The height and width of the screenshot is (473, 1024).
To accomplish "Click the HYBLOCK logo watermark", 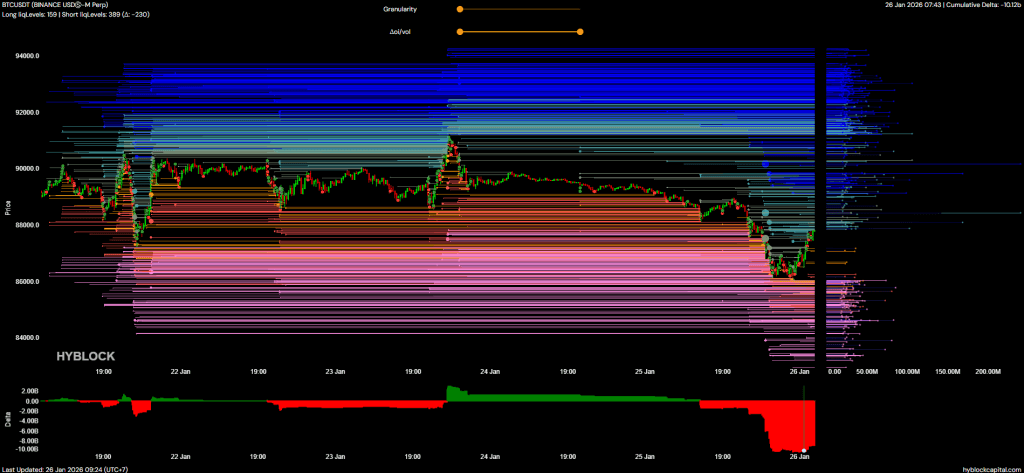I will tap(85, 356).
